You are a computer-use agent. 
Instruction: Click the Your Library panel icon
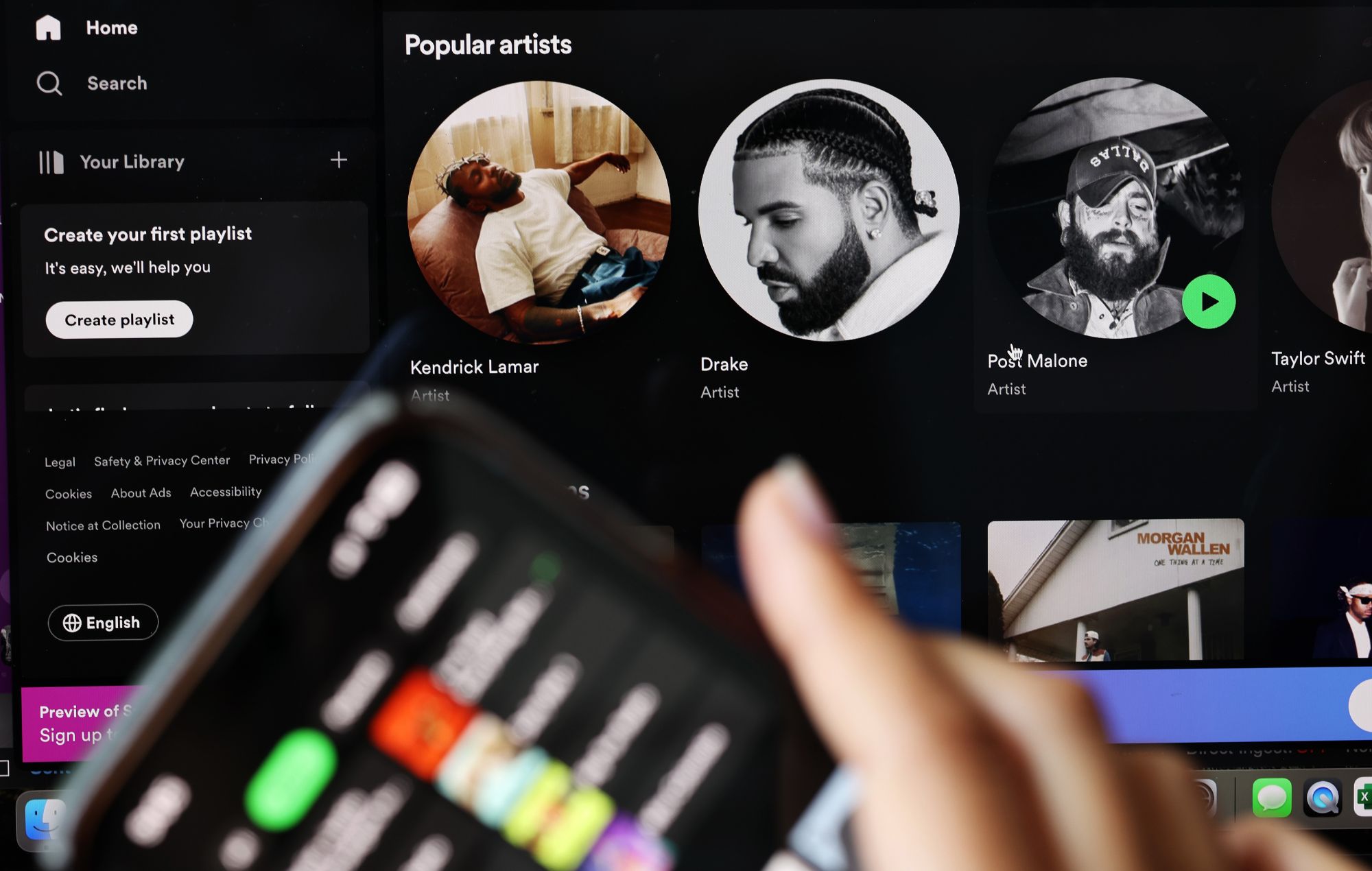51,160
